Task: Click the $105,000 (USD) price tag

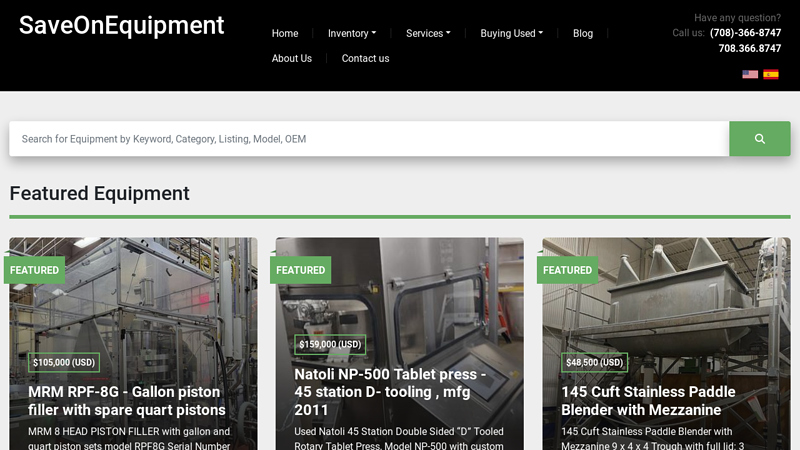Action: coord(64,363)
